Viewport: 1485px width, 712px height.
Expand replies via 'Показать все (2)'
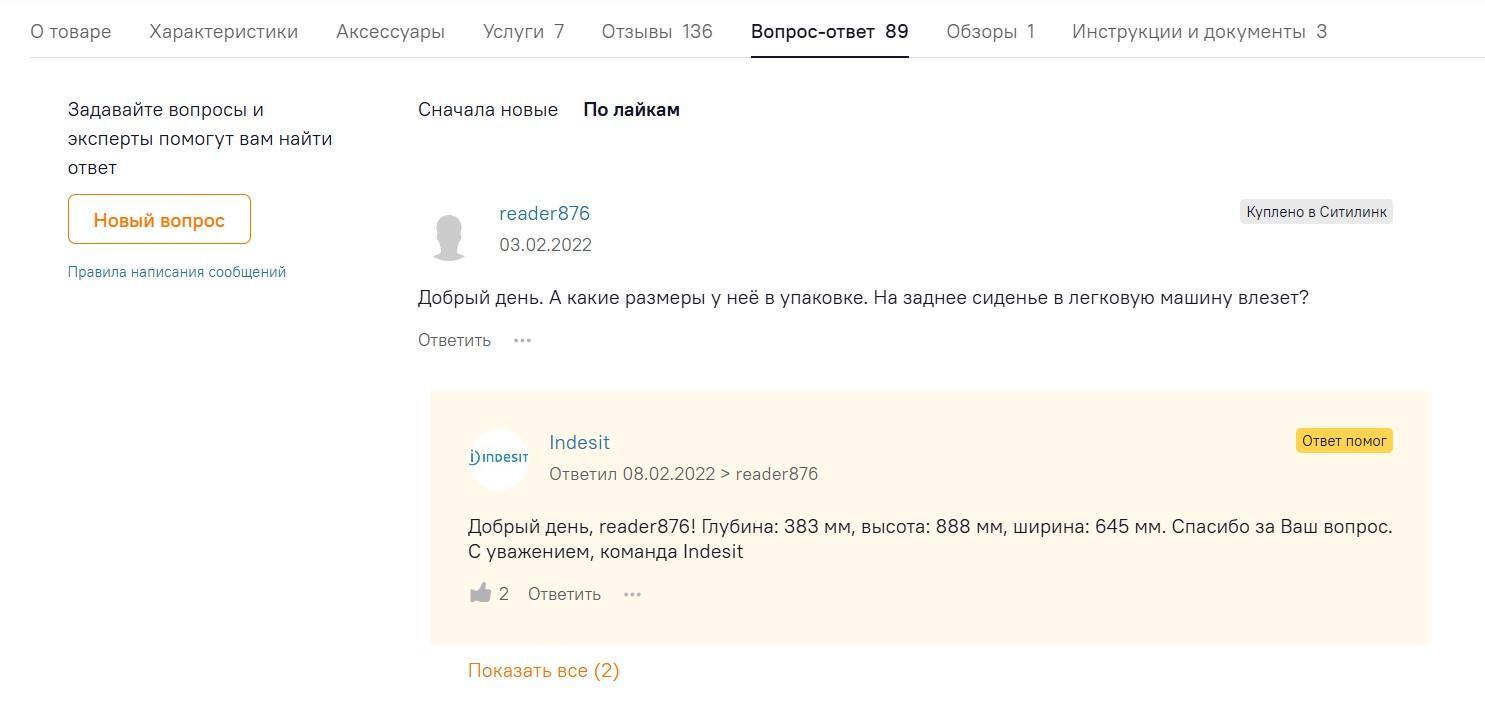point(544,671)
